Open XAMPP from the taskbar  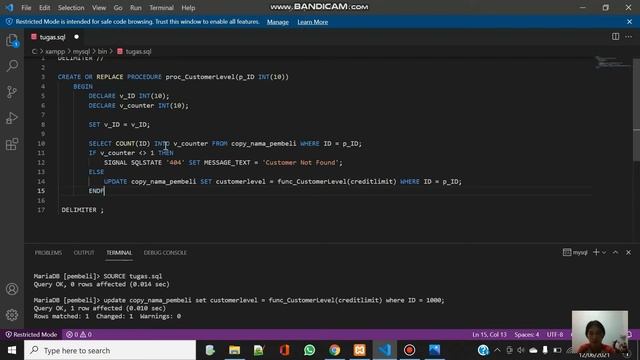pyautogui.click(x=360, y=350)
